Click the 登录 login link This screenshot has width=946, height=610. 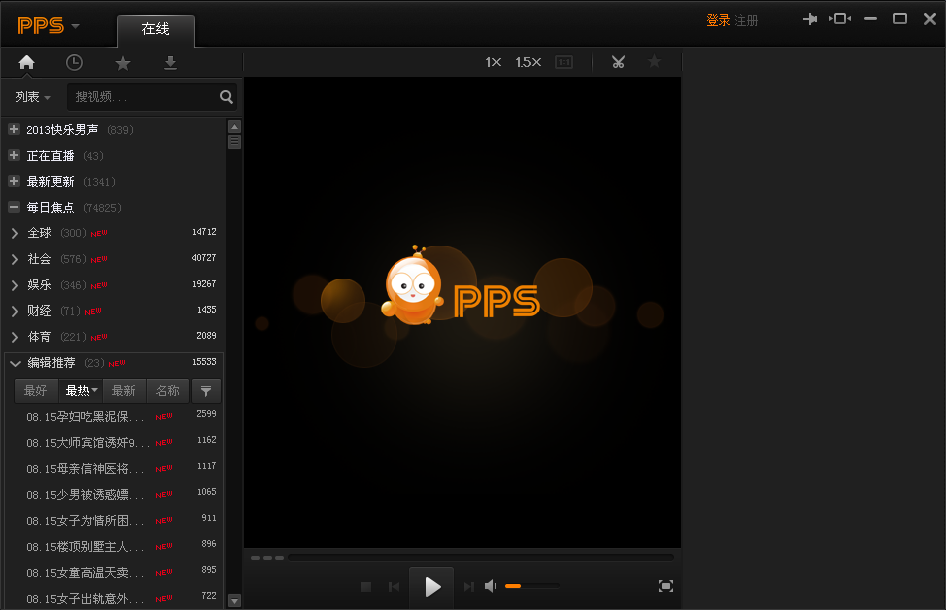click(718, 20)
